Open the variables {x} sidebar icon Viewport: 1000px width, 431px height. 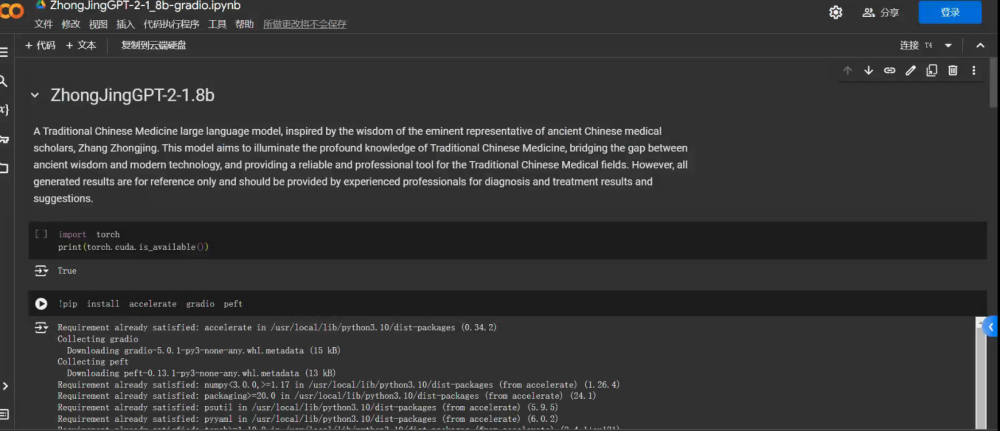[4, 110]
